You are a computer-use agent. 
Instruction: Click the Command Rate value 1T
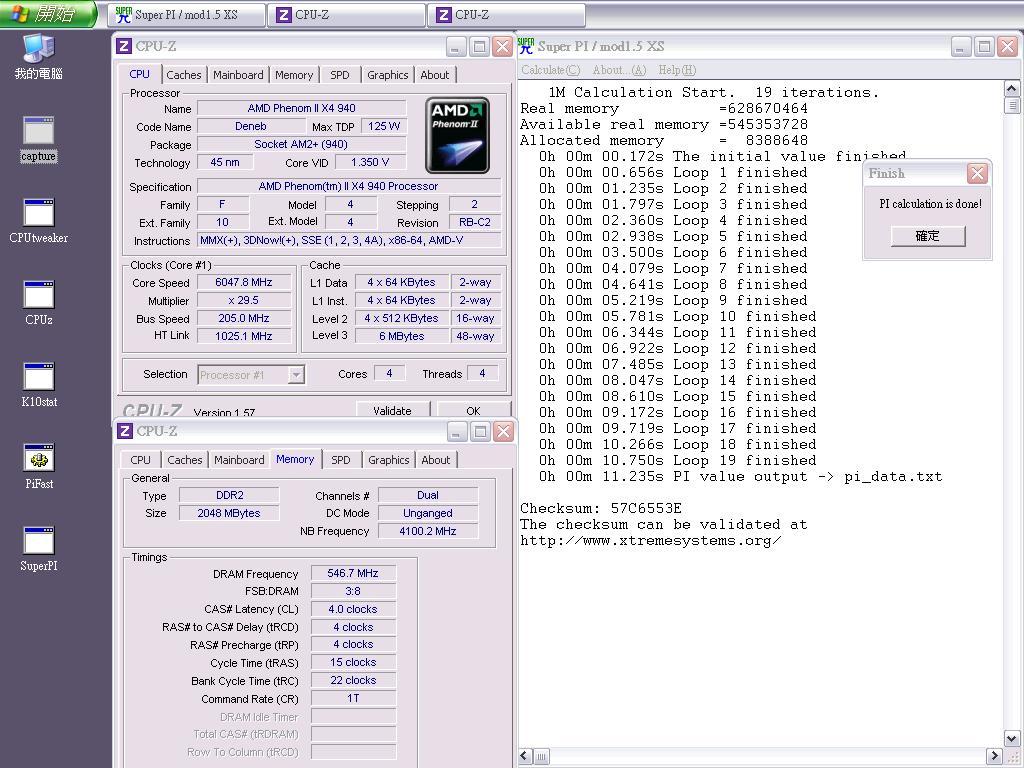click(x=353, y=698)
